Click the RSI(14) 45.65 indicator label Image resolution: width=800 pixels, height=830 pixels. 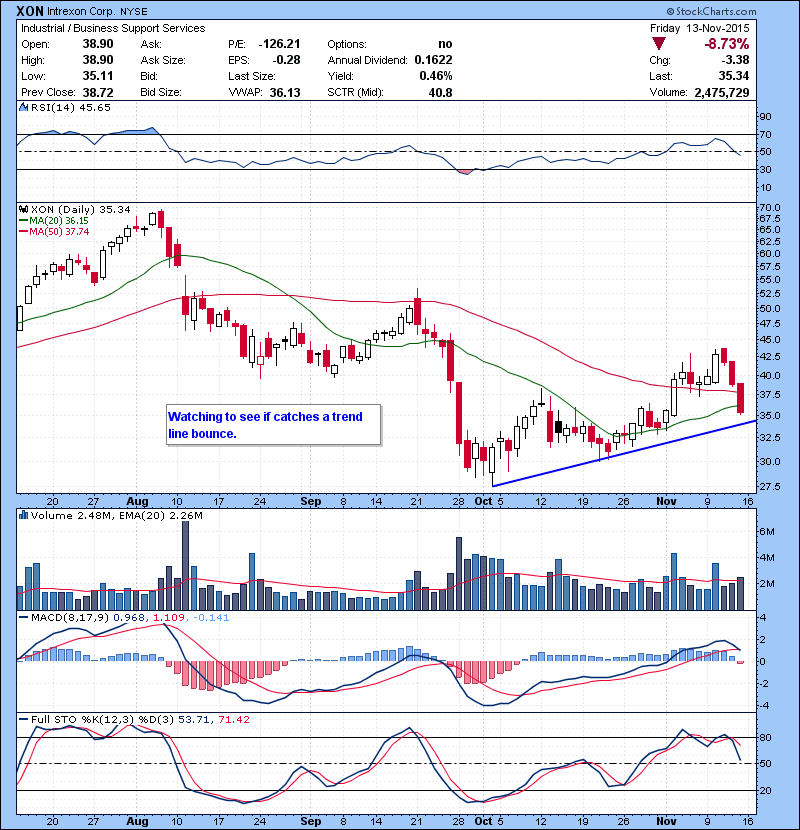[71, 107]
